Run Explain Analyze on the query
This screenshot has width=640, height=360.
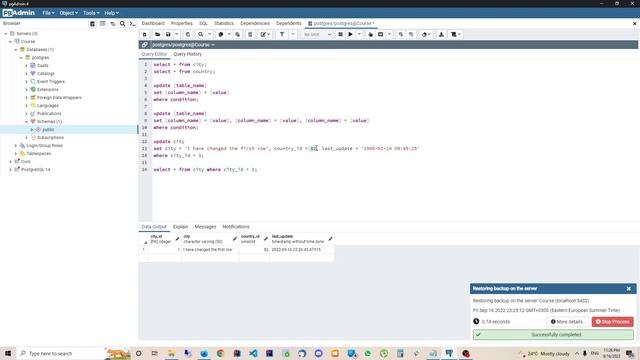380,34
